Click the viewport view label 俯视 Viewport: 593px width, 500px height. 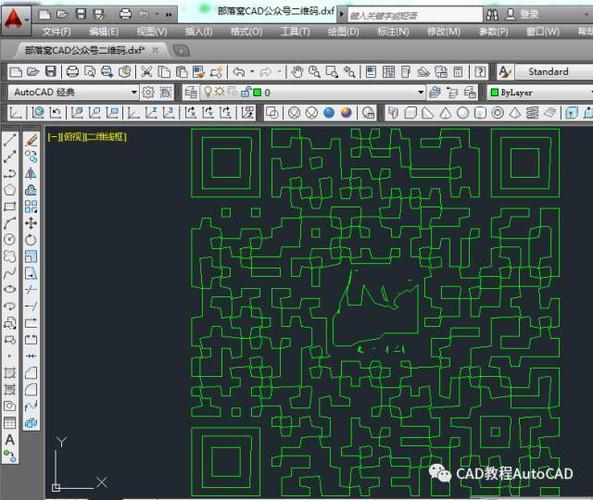pos(73,137)
